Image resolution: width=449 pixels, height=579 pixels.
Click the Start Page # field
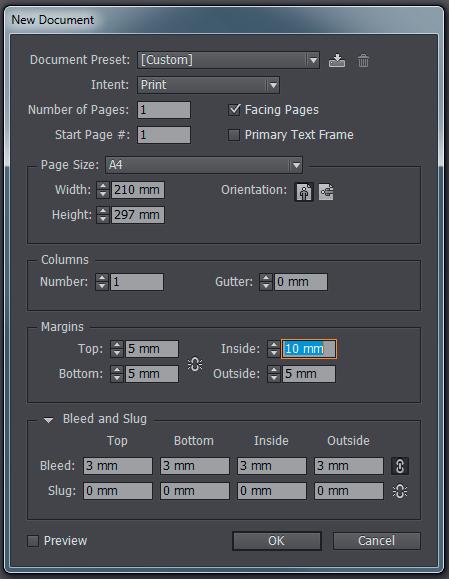(164, 135)
